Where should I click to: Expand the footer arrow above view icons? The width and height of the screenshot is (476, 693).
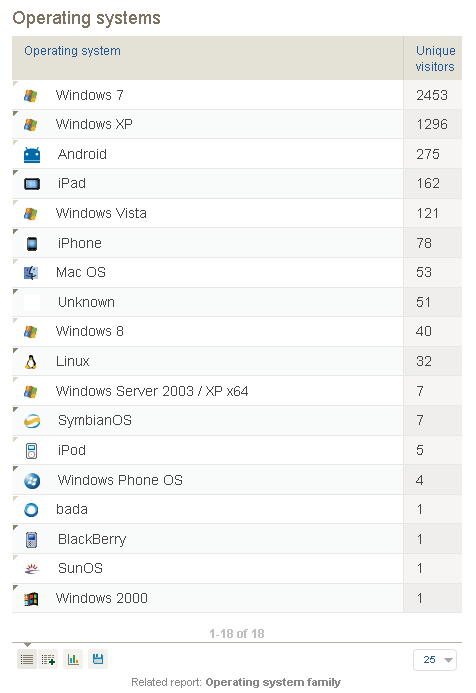point(27,644)
